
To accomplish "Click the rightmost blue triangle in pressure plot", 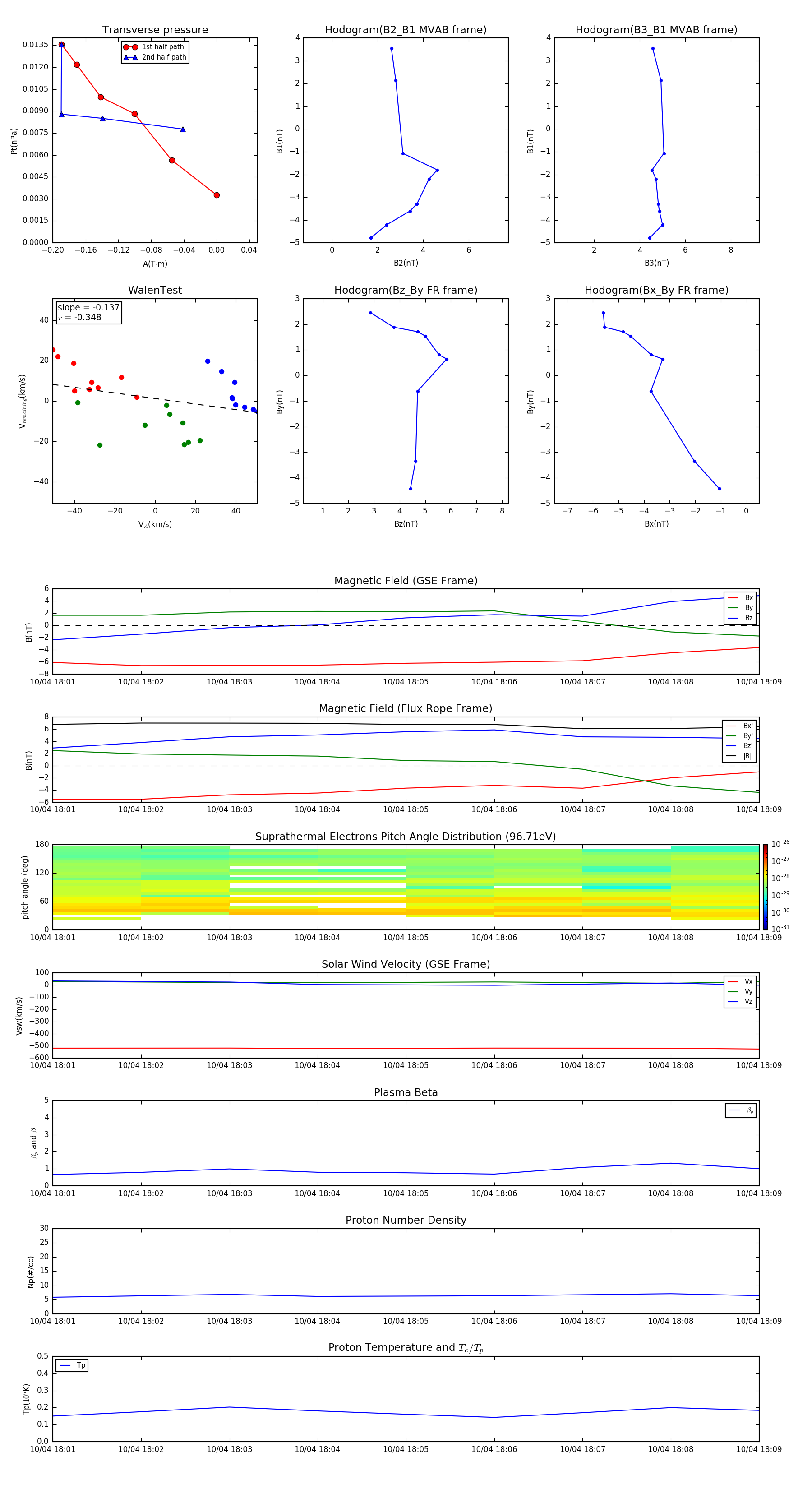I will pos(183,129).
